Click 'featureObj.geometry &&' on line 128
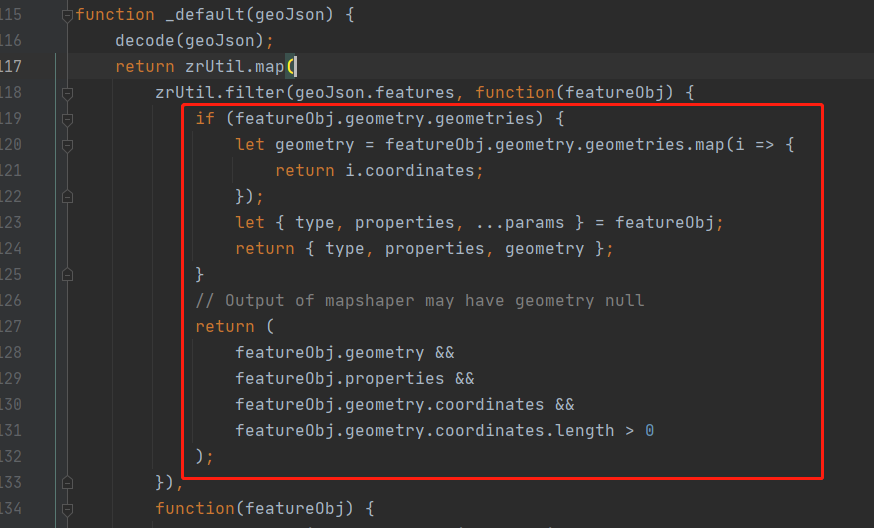The image size is (874, 528). click(344, 352)
